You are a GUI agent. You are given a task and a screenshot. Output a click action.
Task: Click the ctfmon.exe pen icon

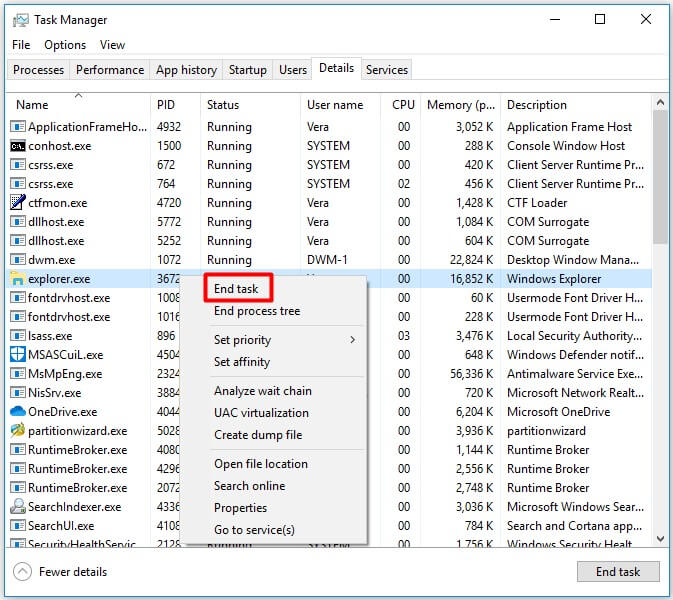coord(18,202)
